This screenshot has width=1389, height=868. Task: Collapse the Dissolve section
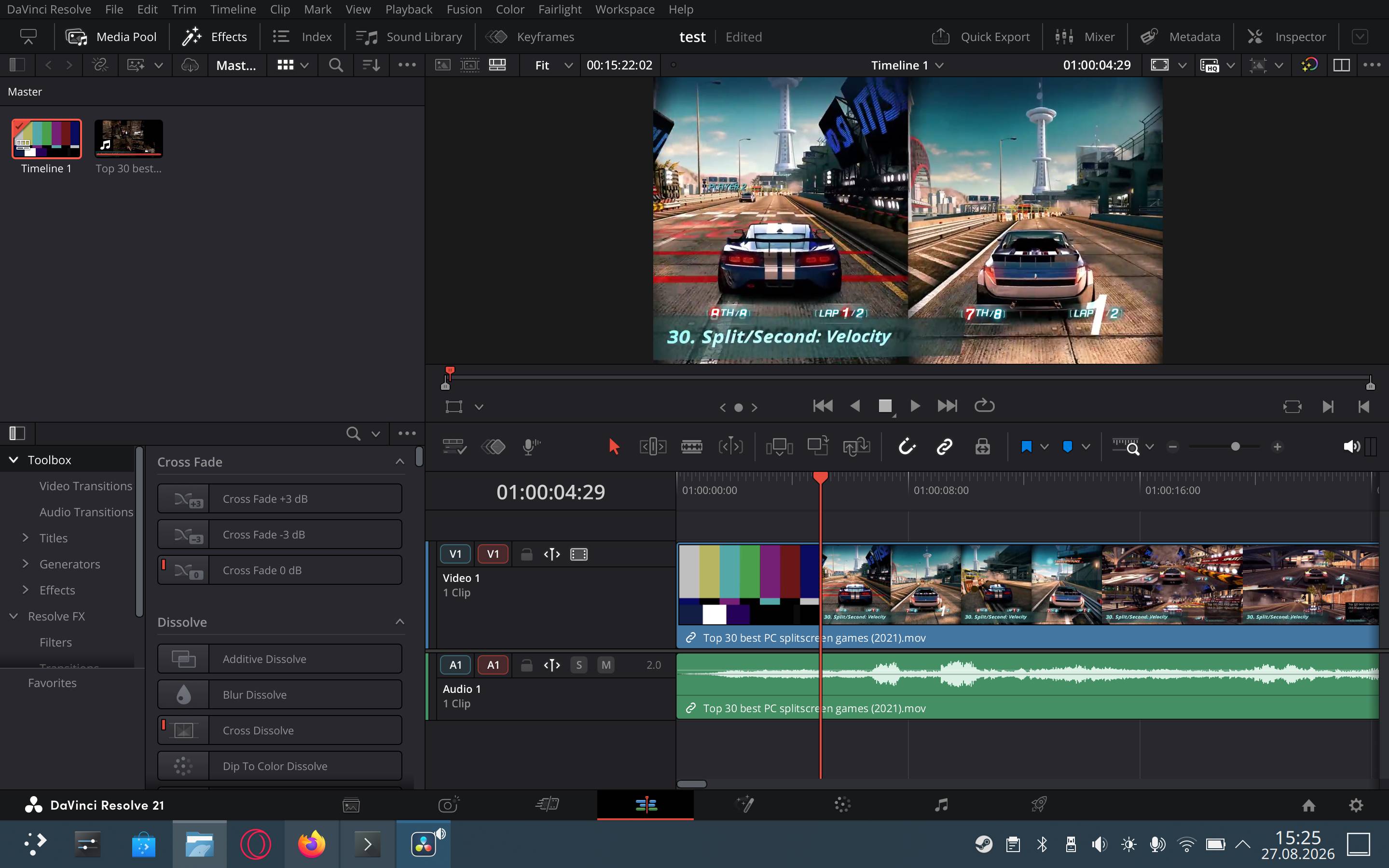[400, 622]
